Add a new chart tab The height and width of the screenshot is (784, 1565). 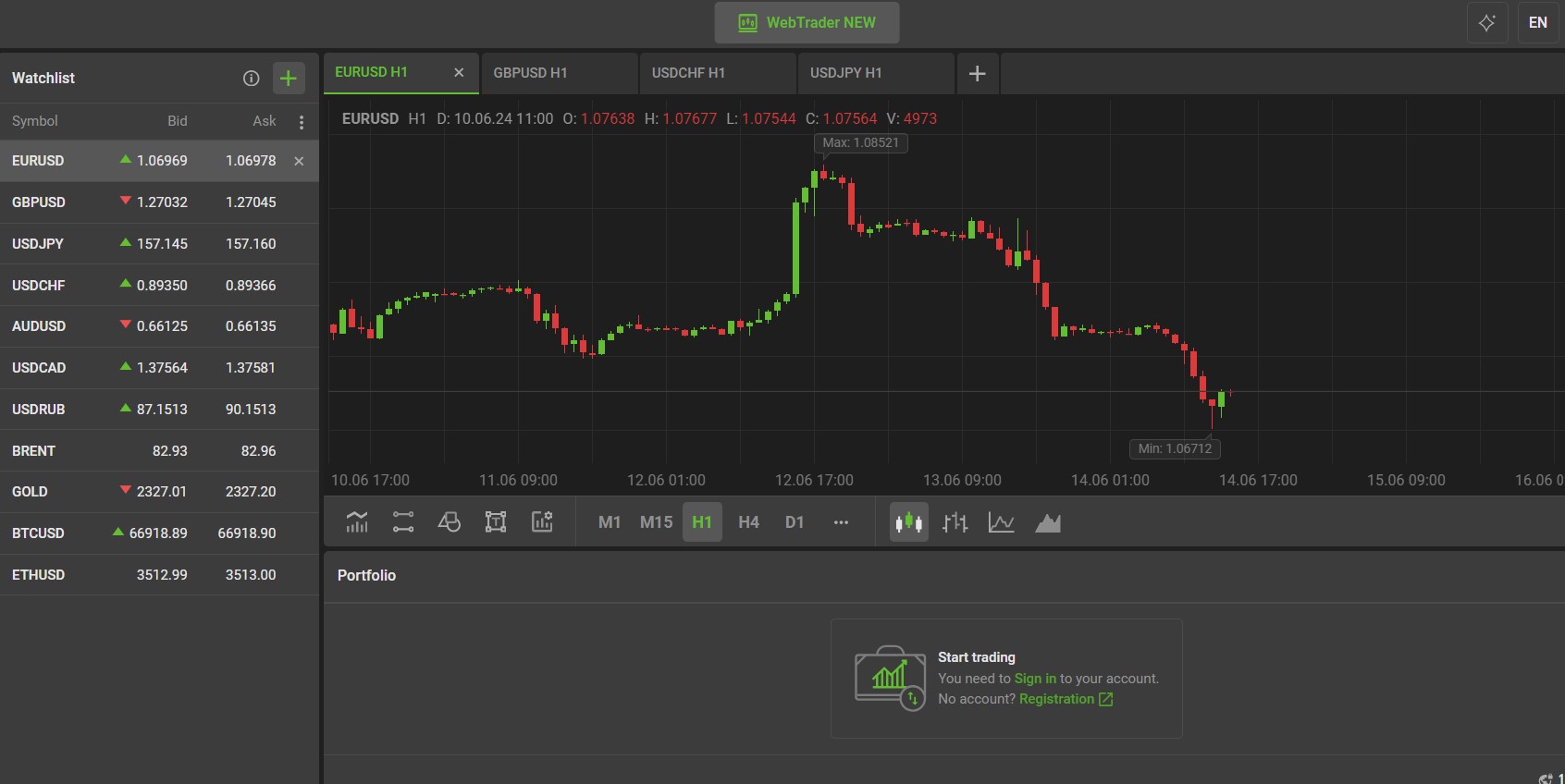coord(978,73)
